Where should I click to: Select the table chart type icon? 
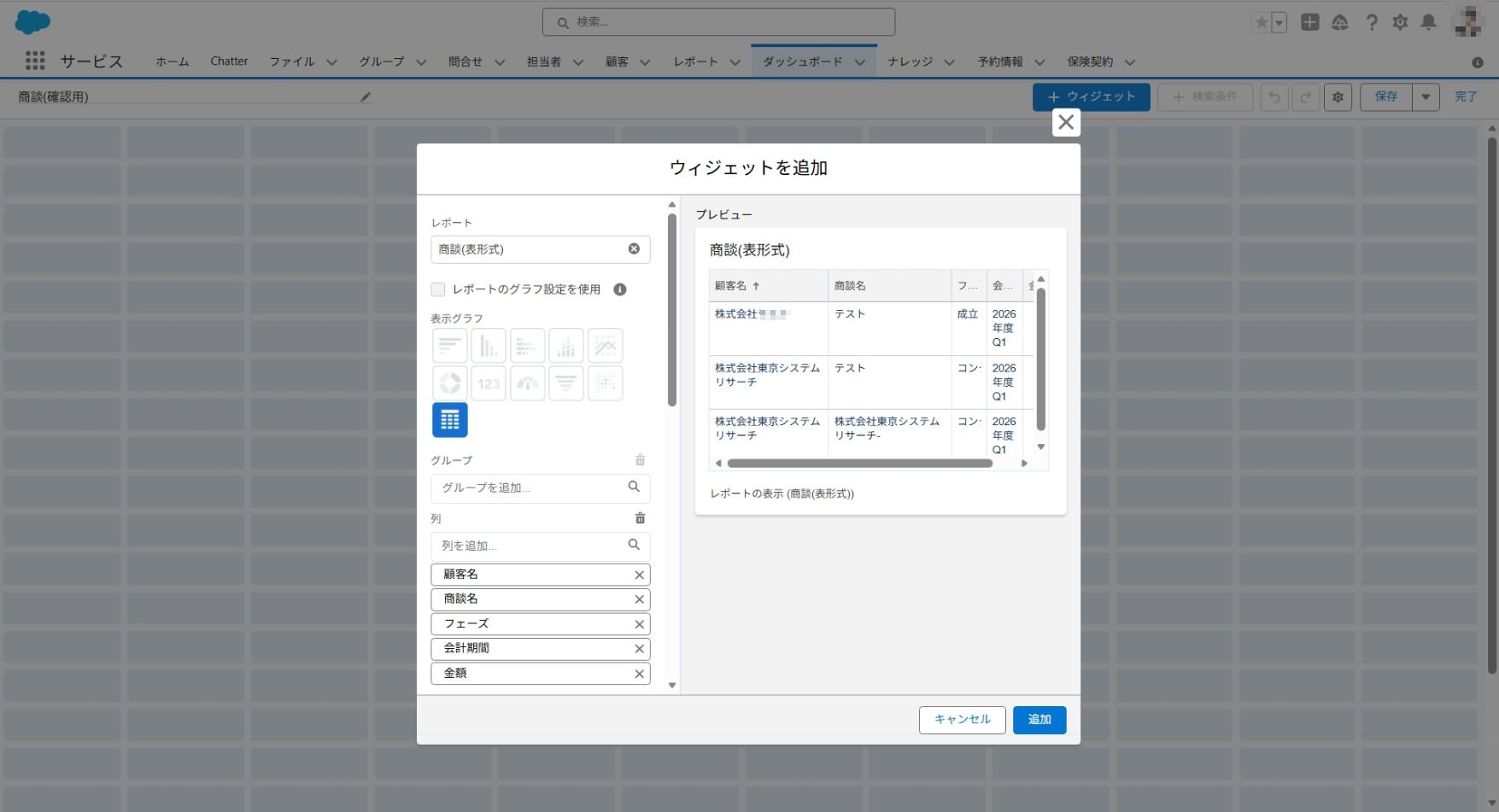click(449, 420)
